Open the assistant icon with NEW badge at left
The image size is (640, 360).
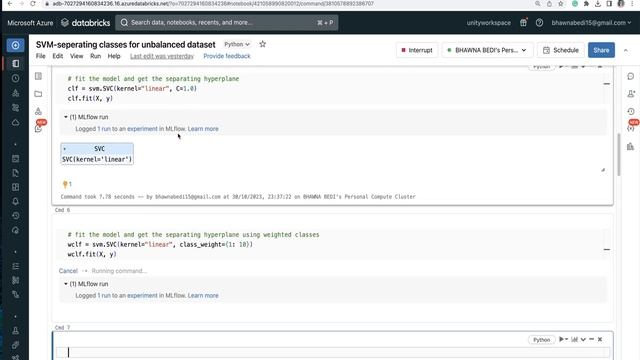pos(39,128)
